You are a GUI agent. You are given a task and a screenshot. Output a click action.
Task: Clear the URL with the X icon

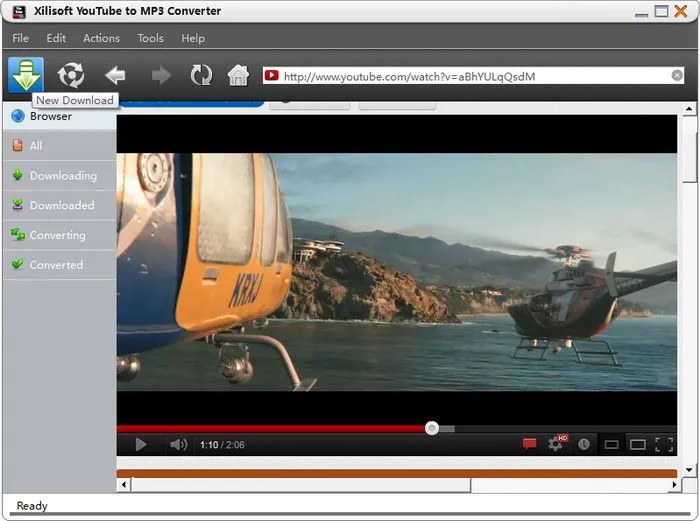coord(677,75)
